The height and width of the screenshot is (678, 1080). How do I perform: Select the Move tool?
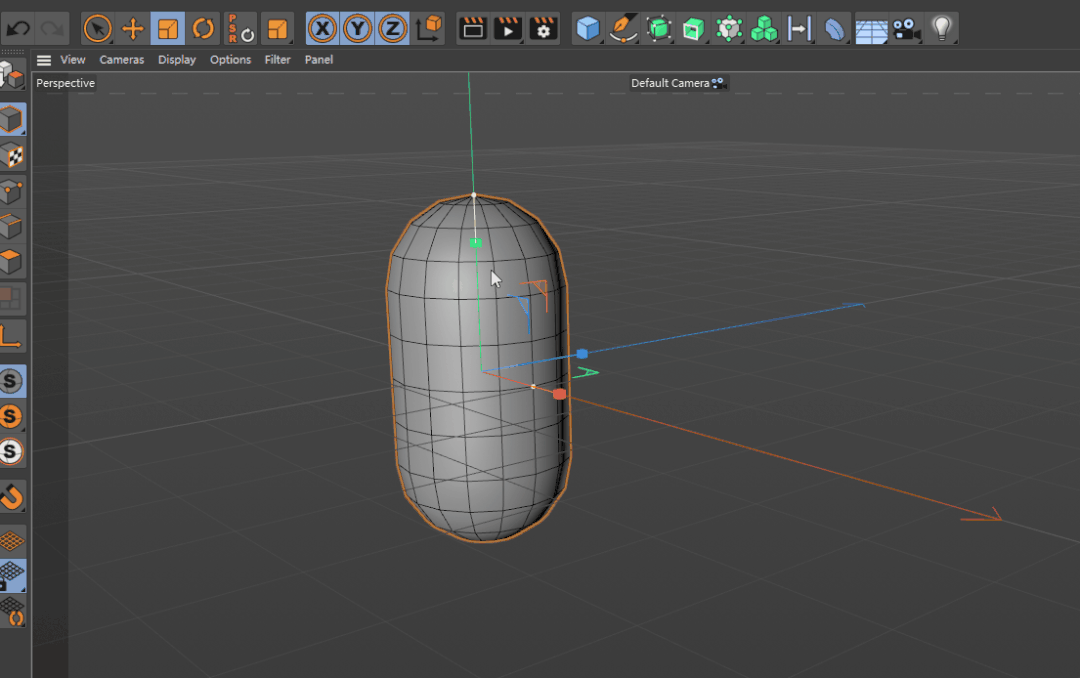132,29
